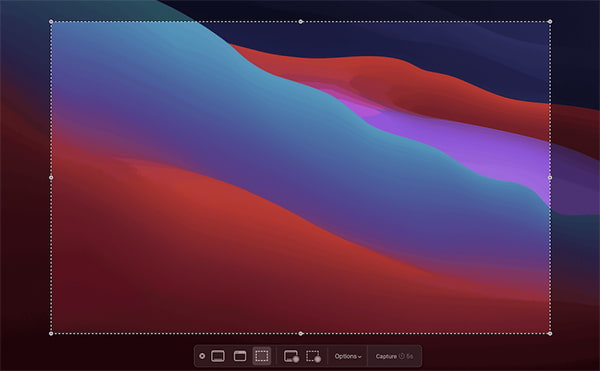The width and height of the screenshot is (600, 371).
Task: Click the bottom-right selection corner handle
Action: [550, 334]
